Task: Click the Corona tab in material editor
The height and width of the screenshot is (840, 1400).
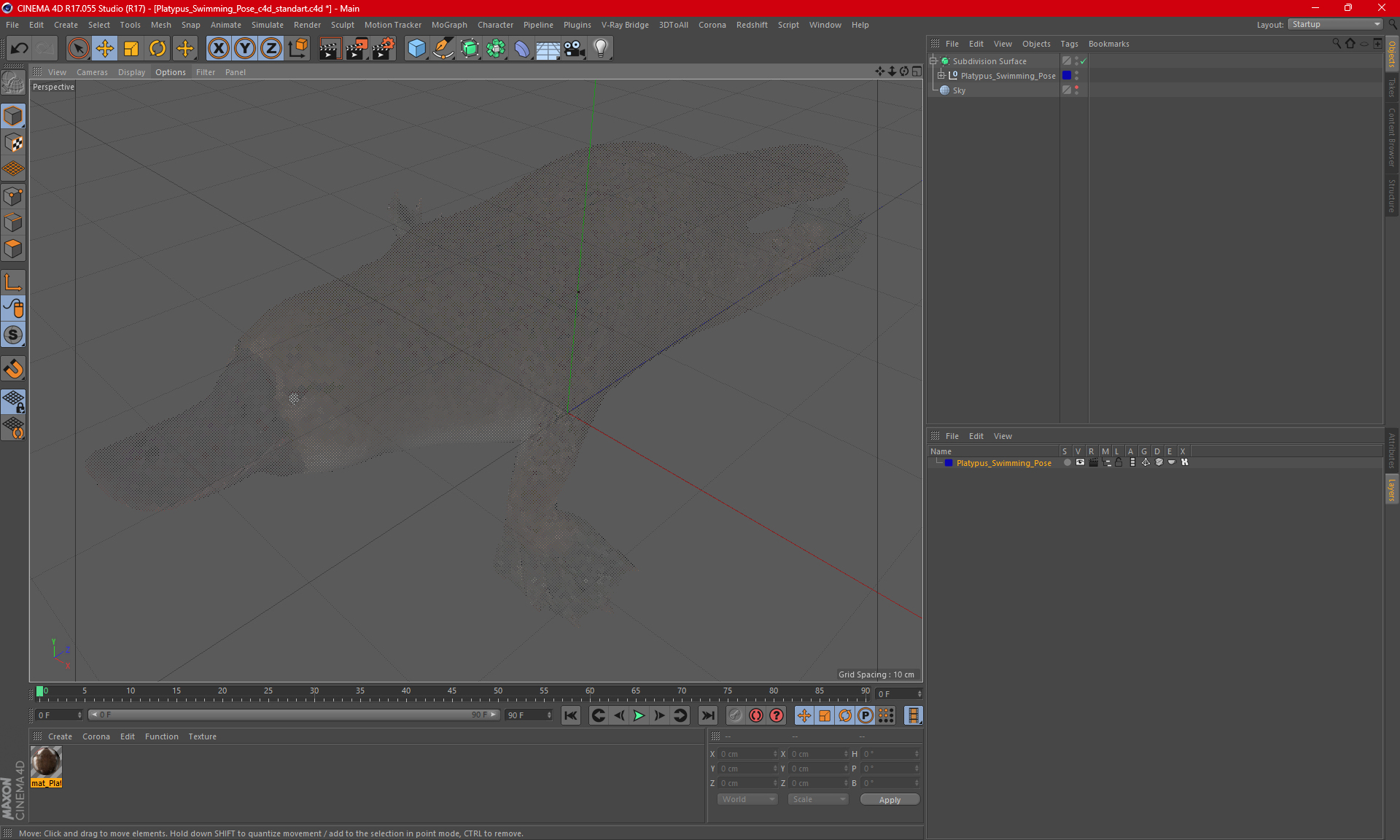Action: 95,736
